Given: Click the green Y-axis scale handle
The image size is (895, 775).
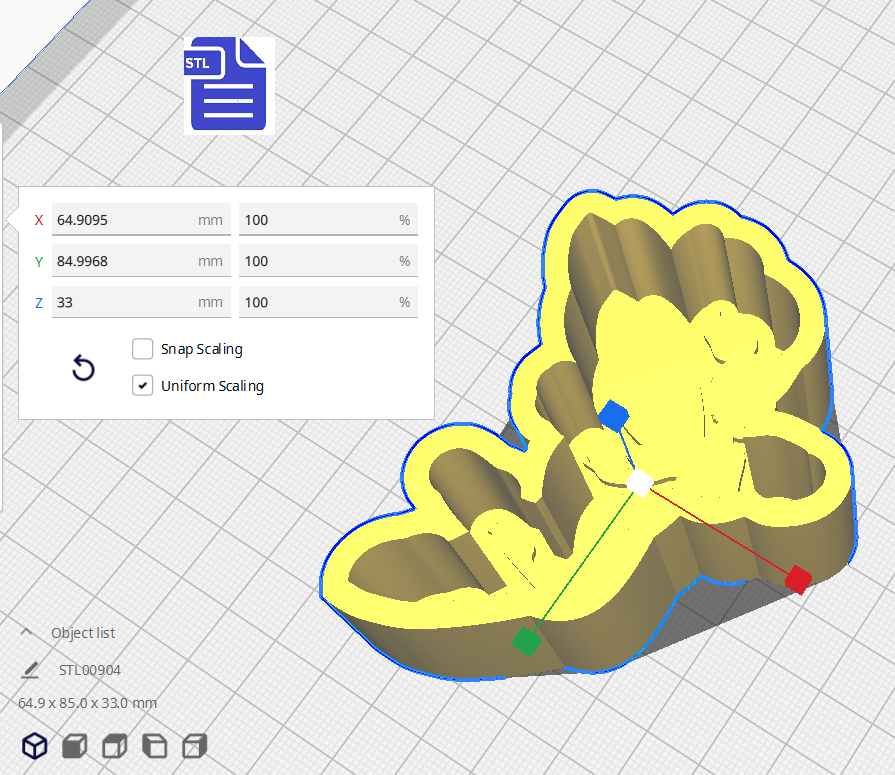Looking at the screenshot, I should tap(525, 641).
